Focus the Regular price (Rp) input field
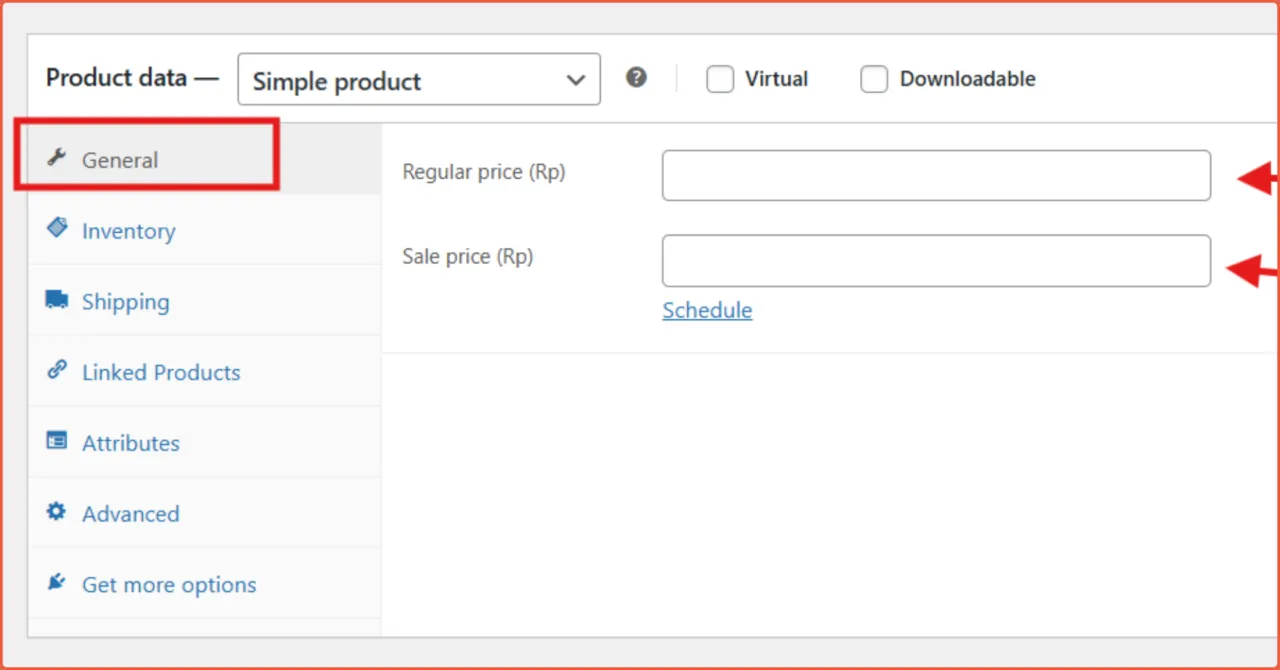The width and height of the screenshot is (1280, 670). [x=936, y=176]
